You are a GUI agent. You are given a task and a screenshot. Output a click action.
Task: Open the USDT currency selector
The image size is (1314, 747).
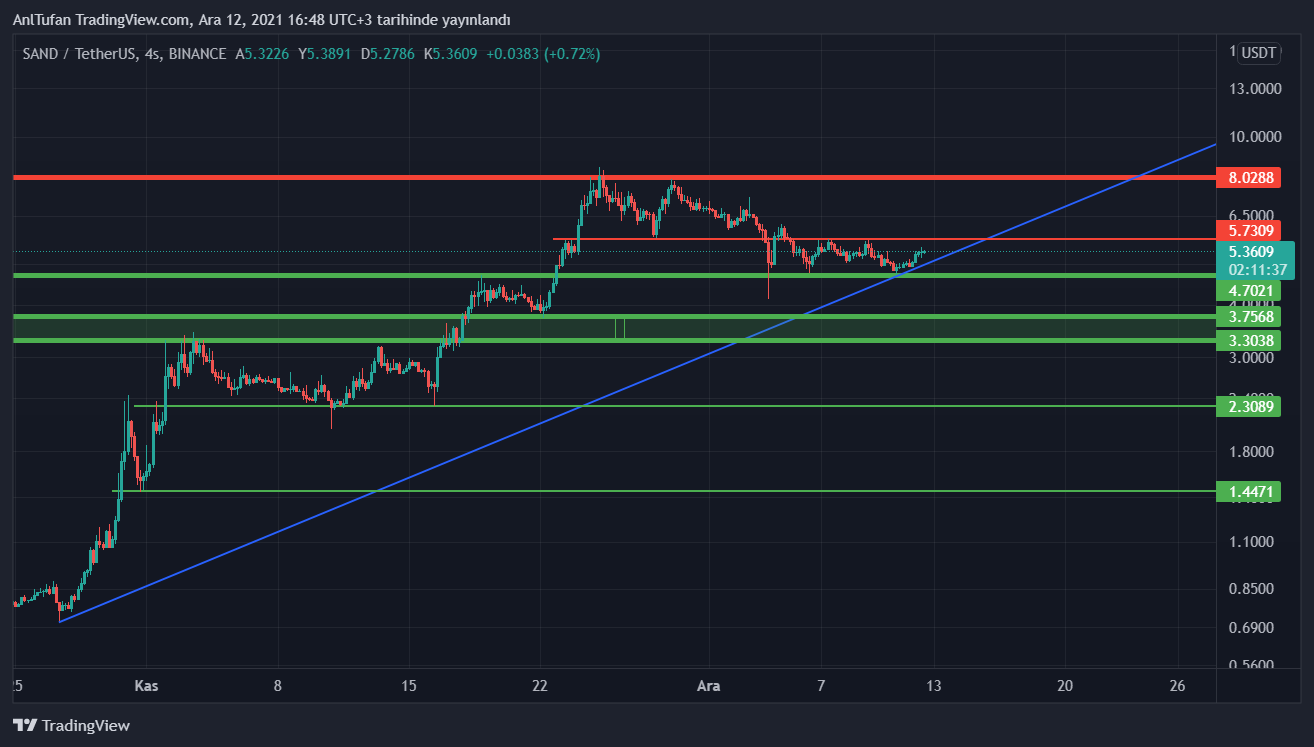1258,53
